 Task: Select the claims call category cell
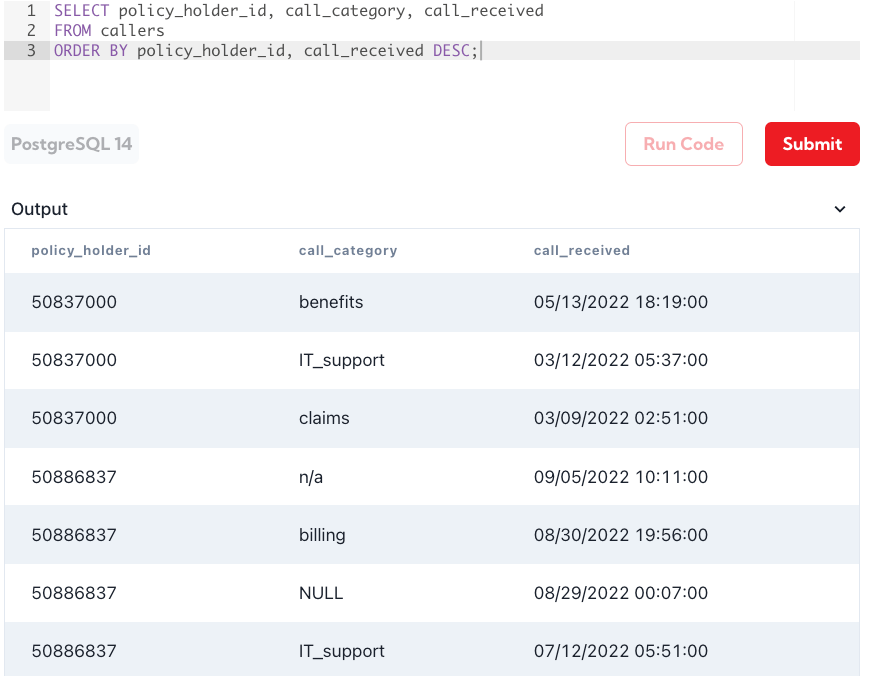tap(324, 418)
